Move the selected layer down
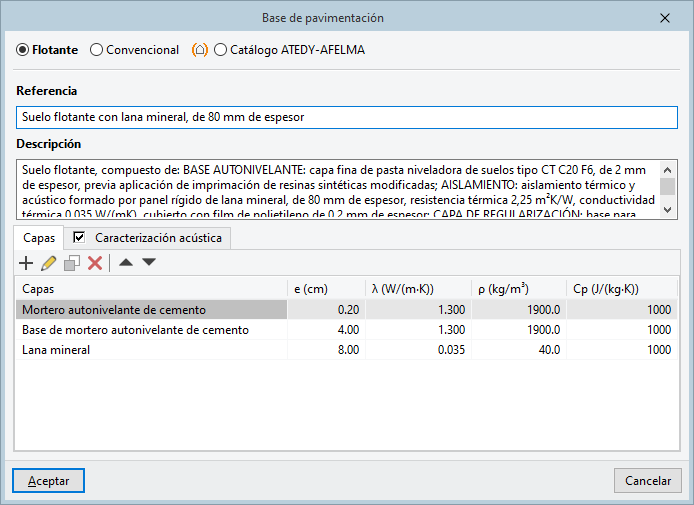The image size is (694, 505). coord(149,262)
